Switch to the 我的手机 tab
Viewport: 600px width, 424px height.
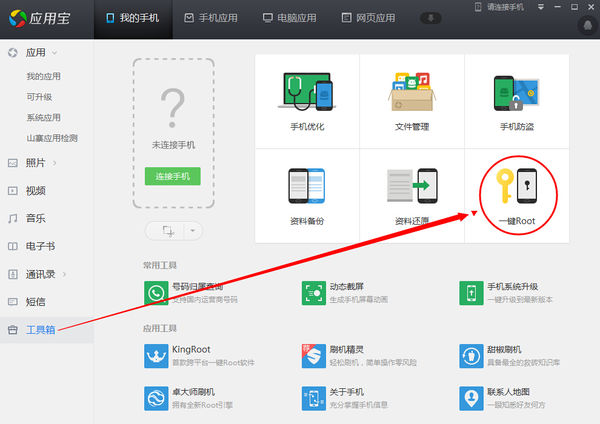pos(133,18)
